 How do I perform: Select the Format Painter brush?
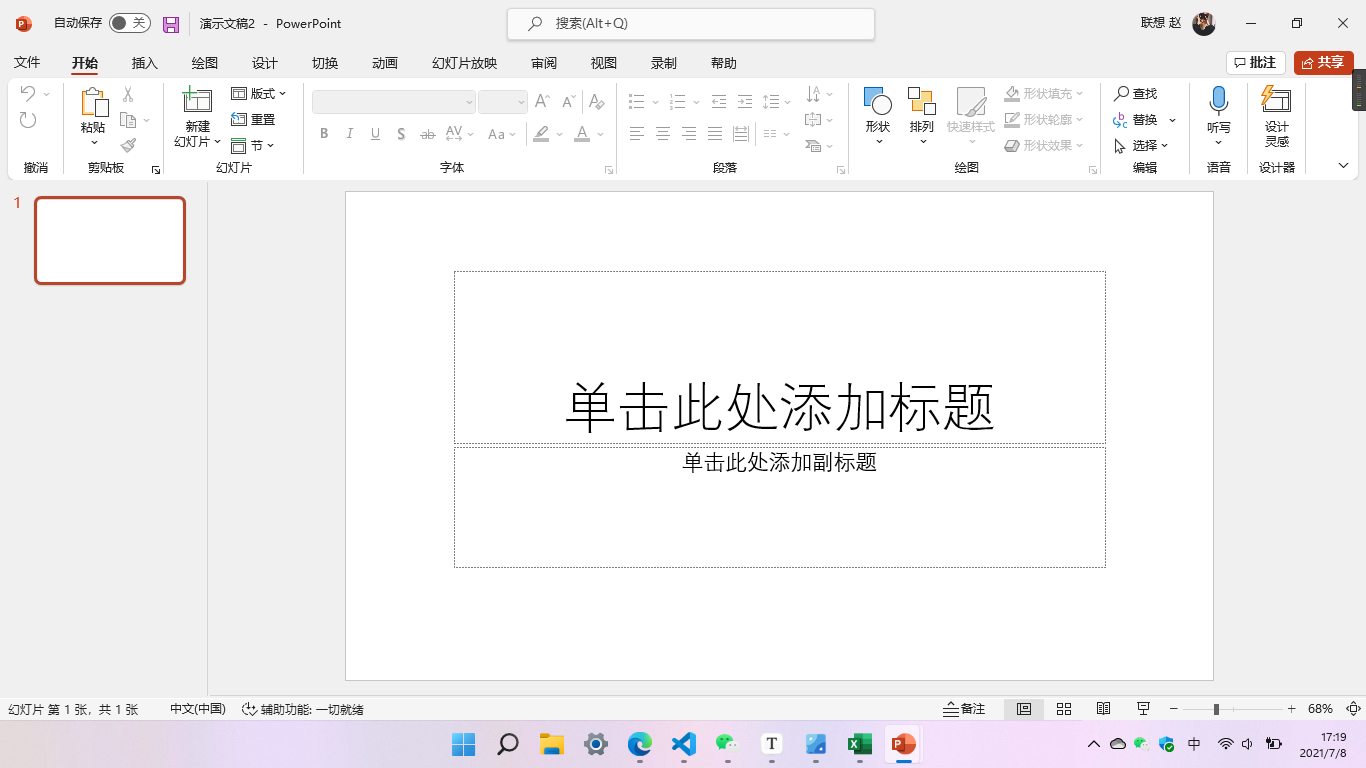click(128, 146)
